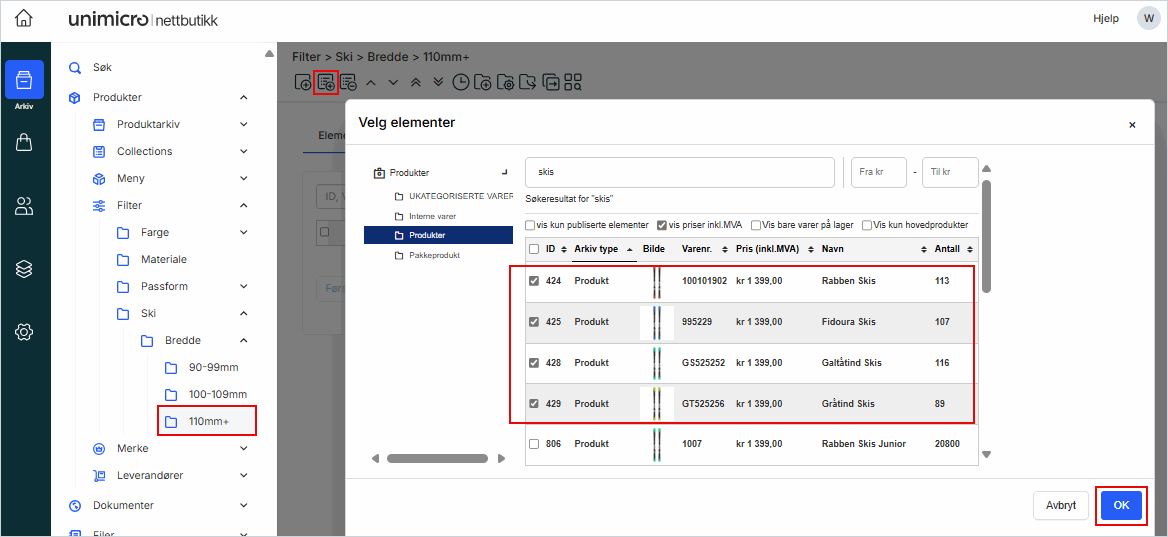The height and width of the screenshot is (537, 1168).
Task: Check the 806 Rabben Skis Junior checkbox
Action: tap(534, 444)
